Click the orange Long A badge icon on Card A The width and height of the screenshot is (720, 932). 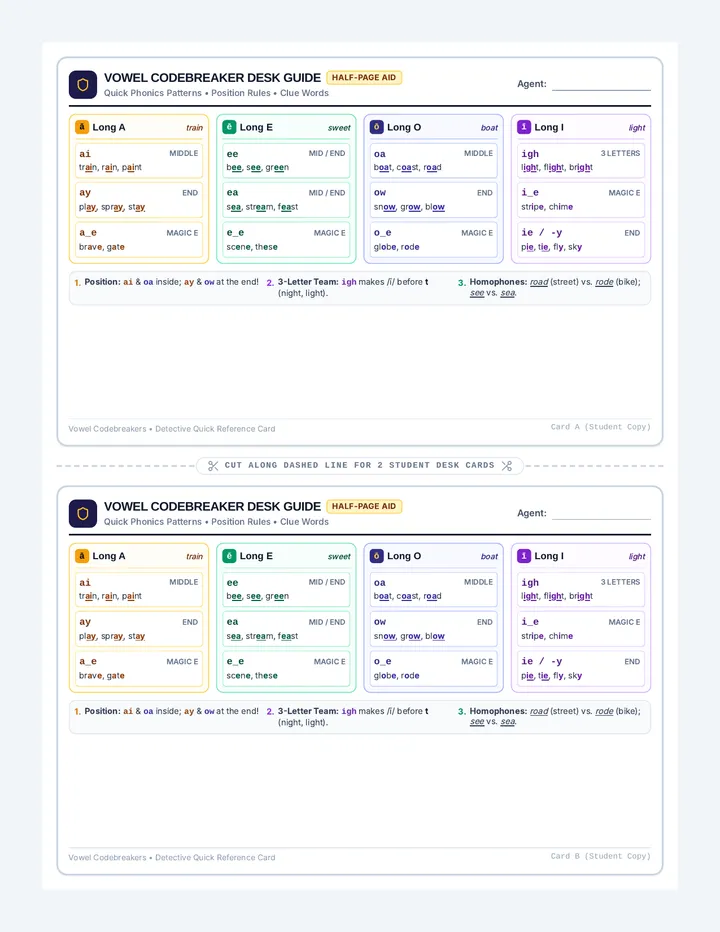tap(82, 127)
